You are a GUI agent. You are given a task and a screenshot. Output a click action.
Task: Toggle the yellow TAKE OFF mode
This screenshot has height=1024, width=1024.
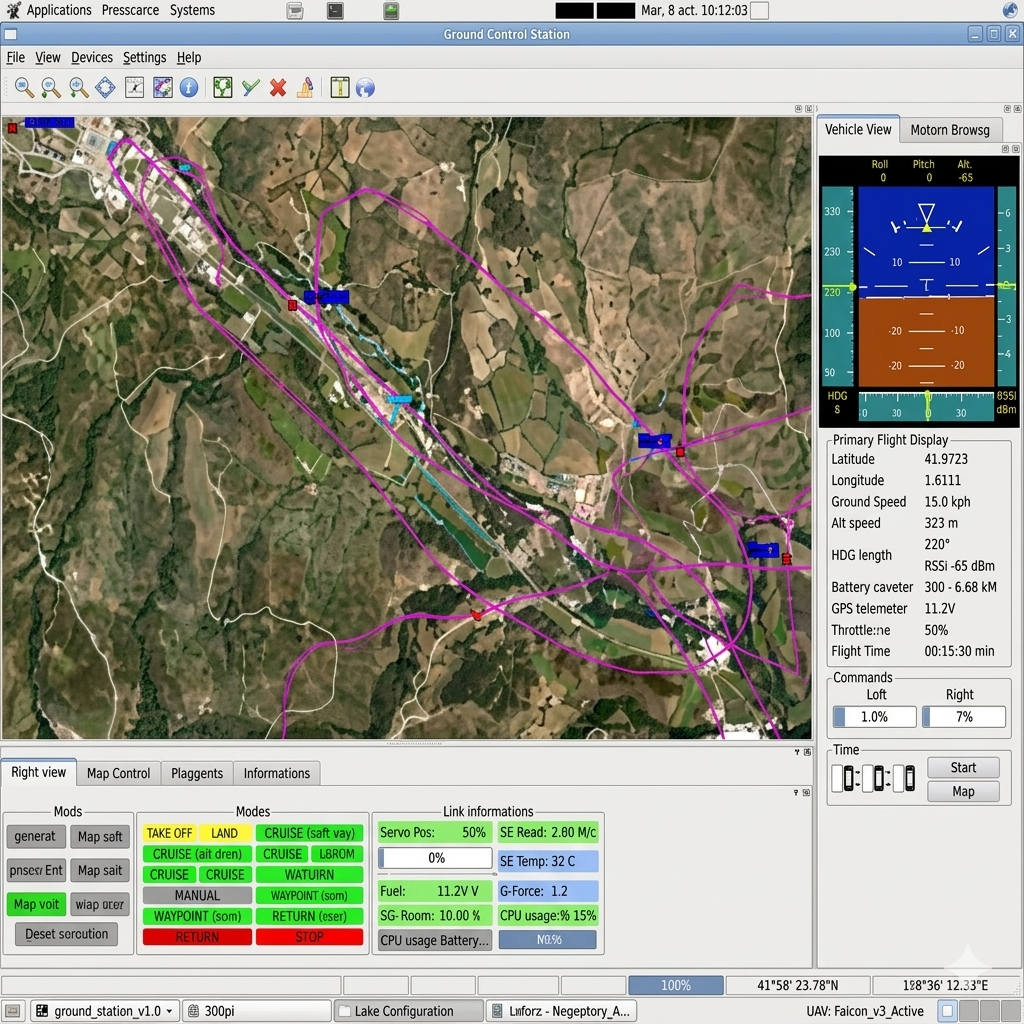(169, 833)
